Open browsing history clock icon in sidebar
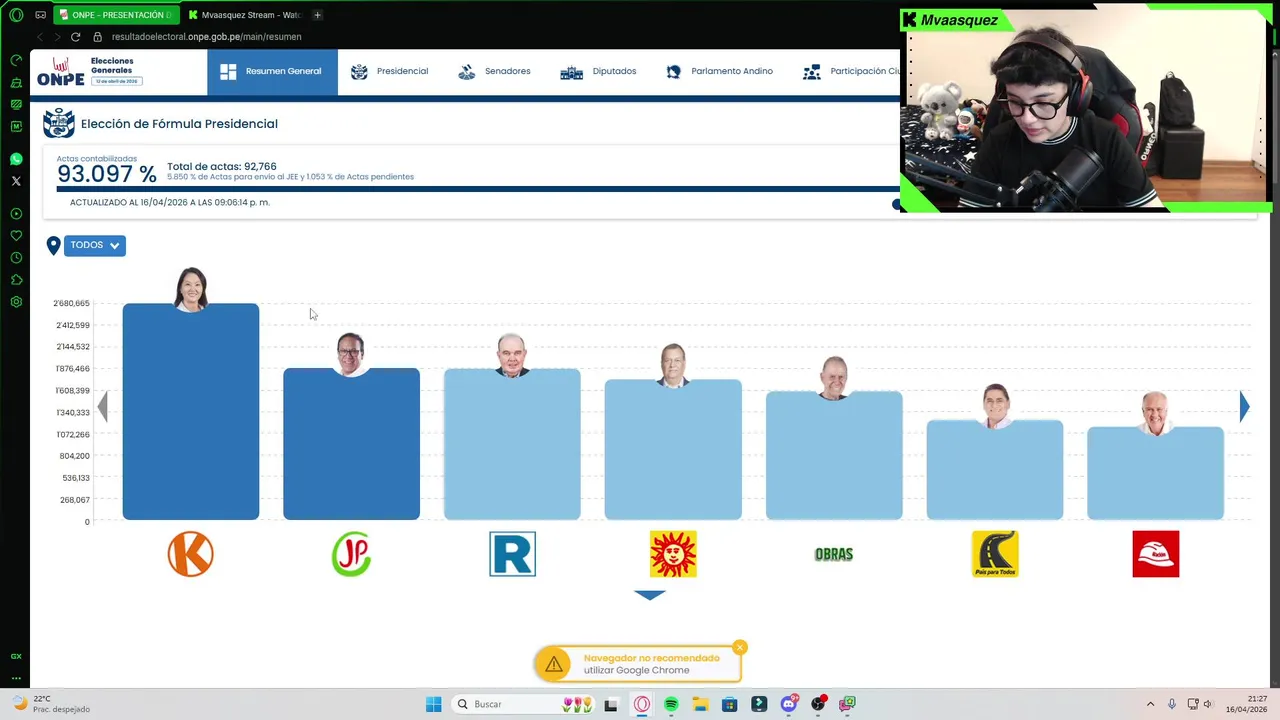Screen dimensions: 1280x720 tap(16, 258)
